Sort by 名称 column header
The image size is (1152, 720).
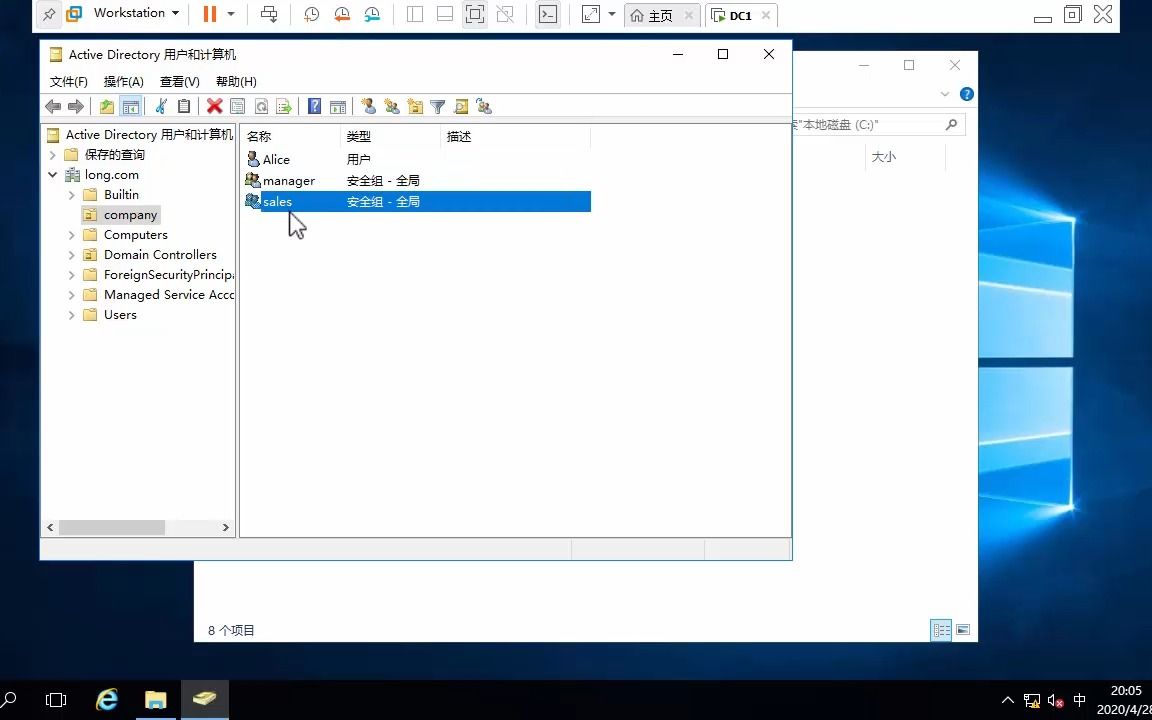[290, 137]
